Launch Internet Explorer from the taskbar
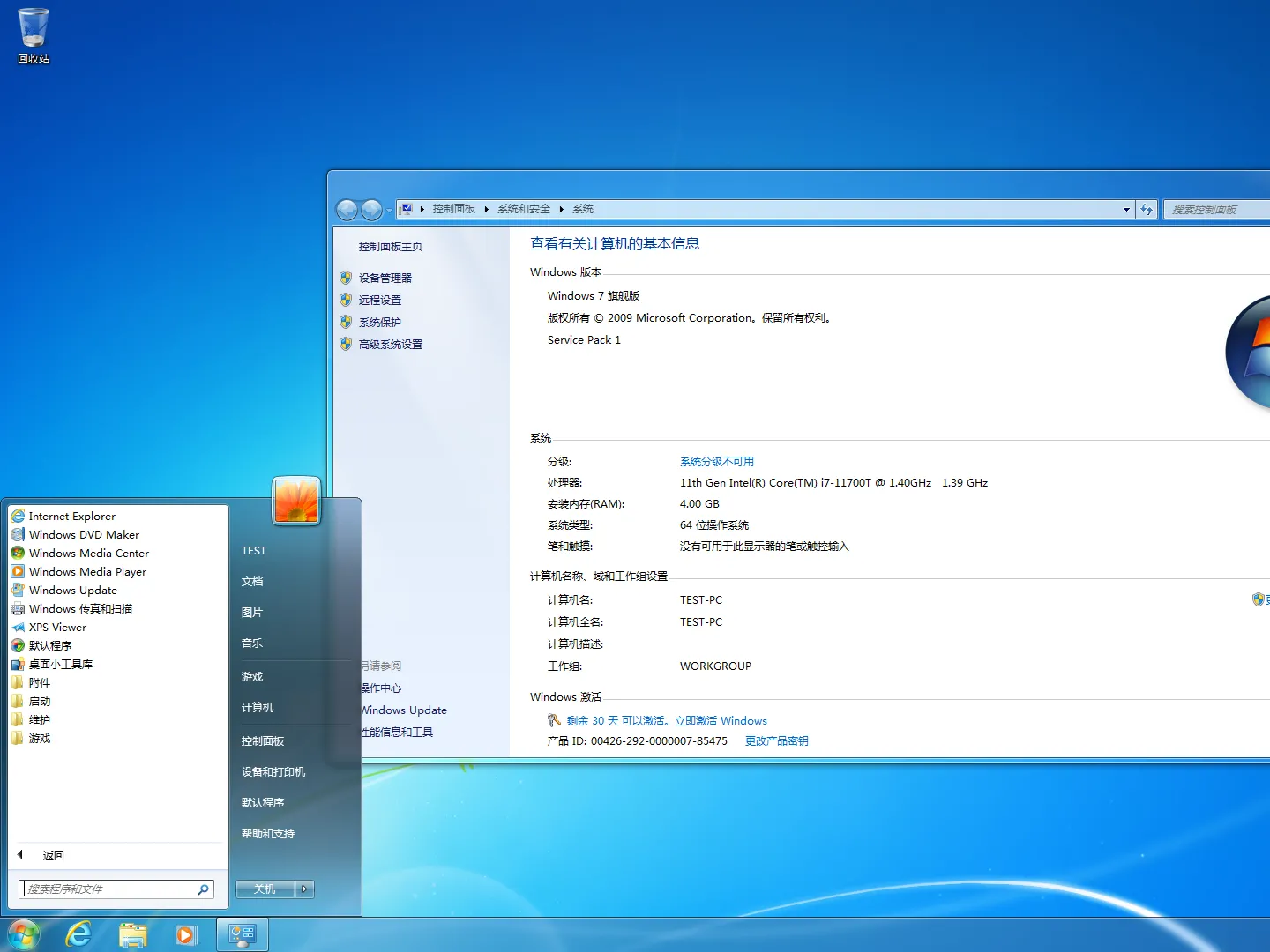Screen dimensions: 1270x952 (x=78, y=933)
